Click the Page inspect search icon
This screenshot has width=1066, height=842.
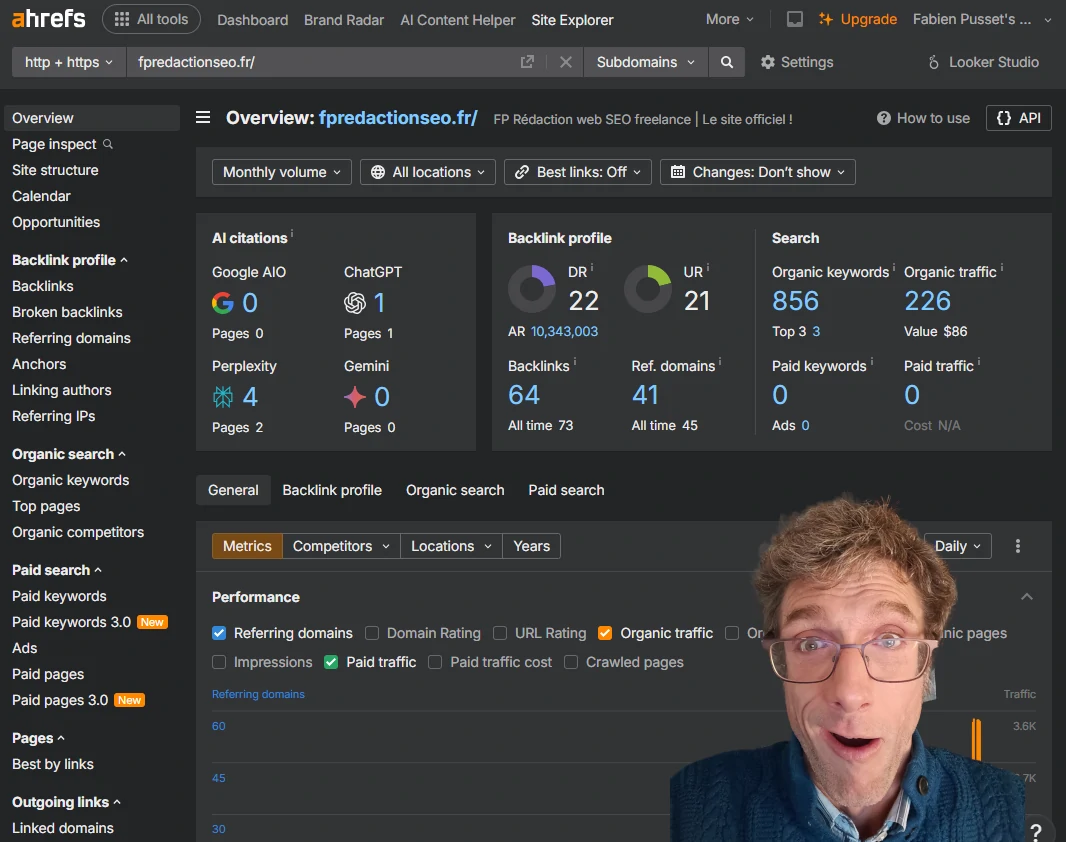[107, 144]
